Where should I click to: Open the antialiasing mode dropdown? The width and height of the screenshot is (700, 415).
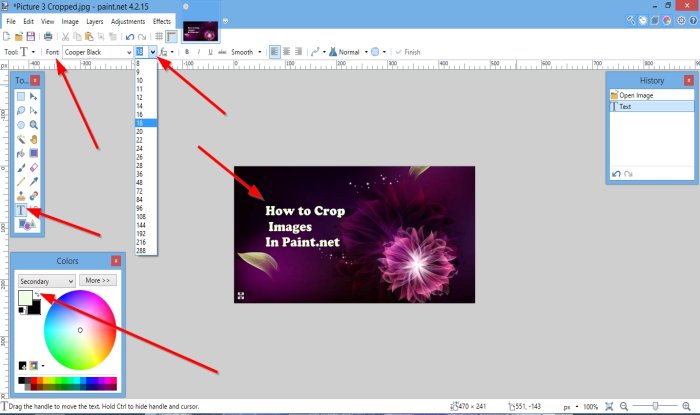[x=378, y=52]
